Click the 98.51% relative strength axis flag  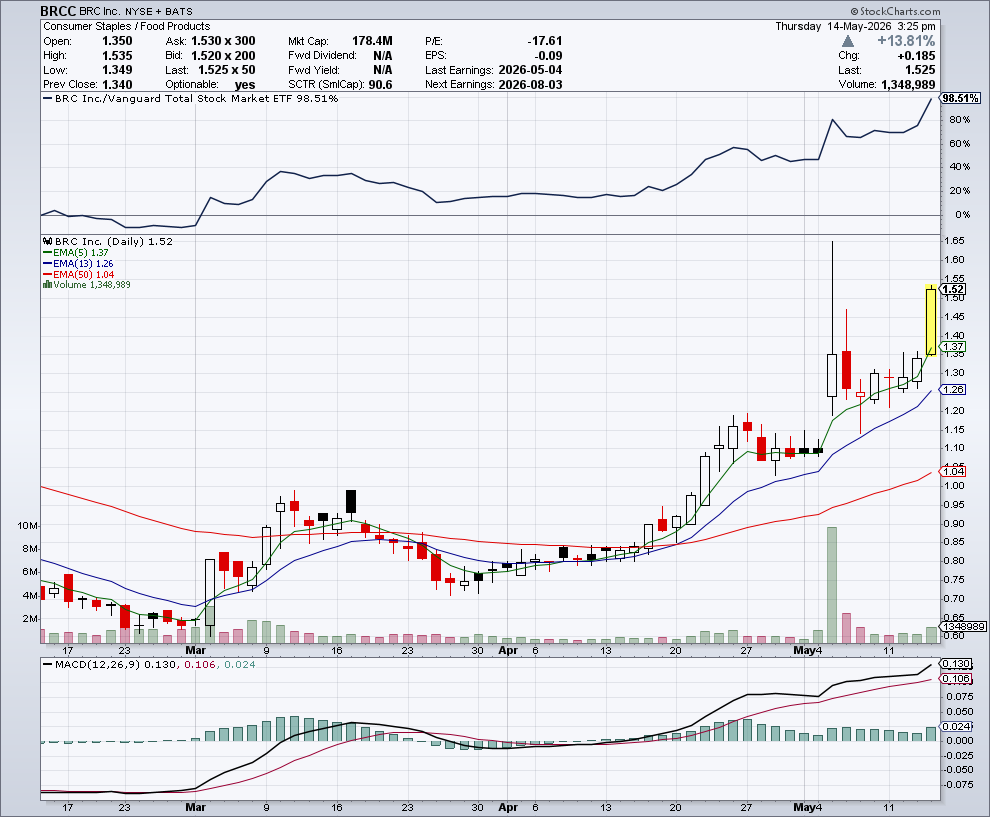point(960,98)
